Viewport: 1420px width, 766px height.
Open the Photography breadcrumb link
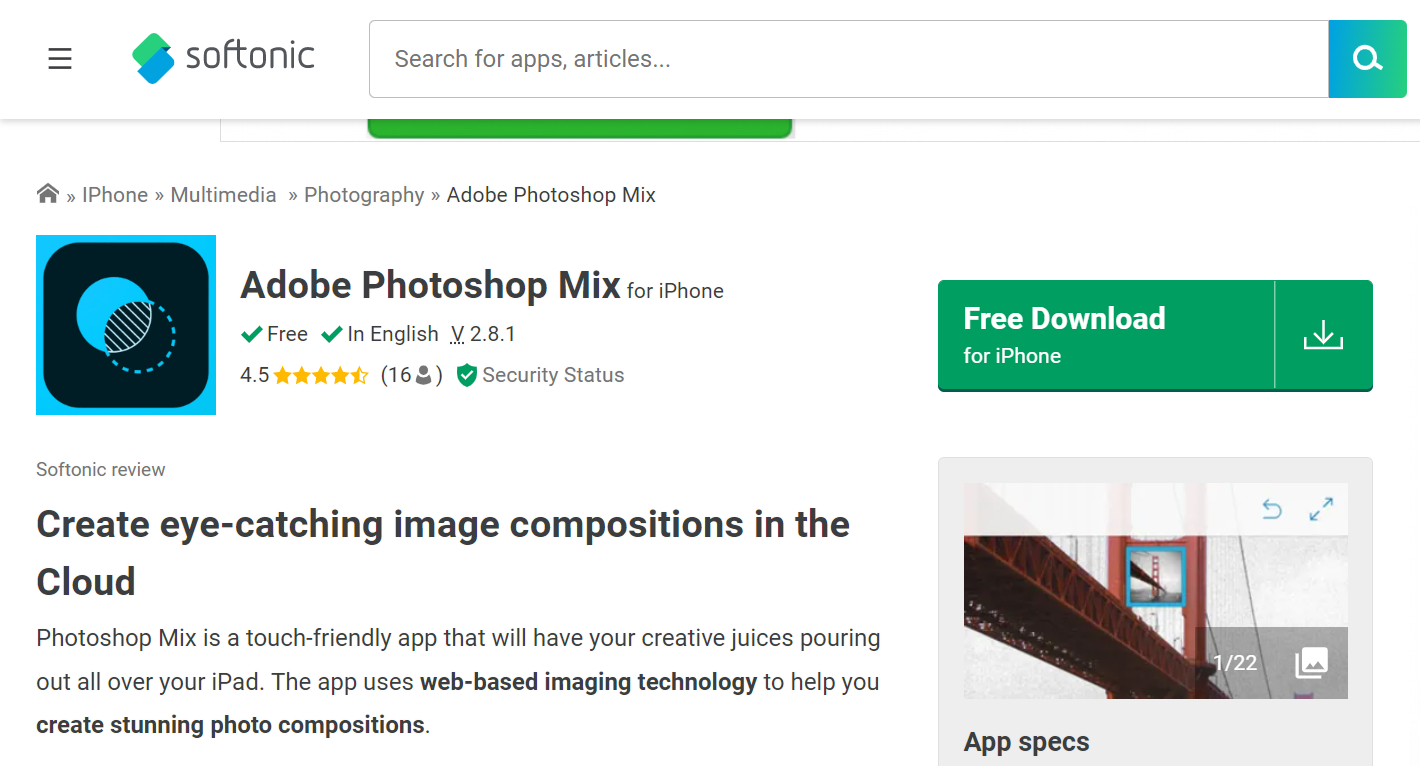(x=364, y=195)
